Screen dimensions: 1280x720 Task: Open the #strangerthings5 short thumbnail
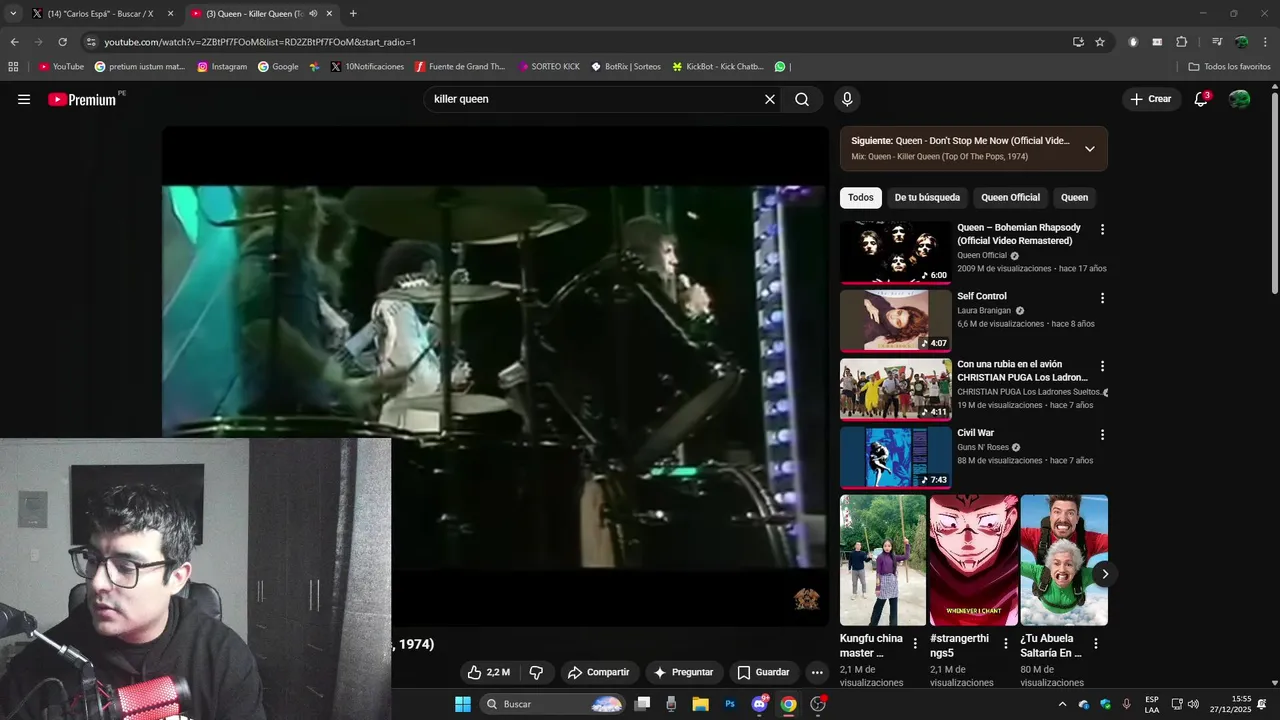973,560
